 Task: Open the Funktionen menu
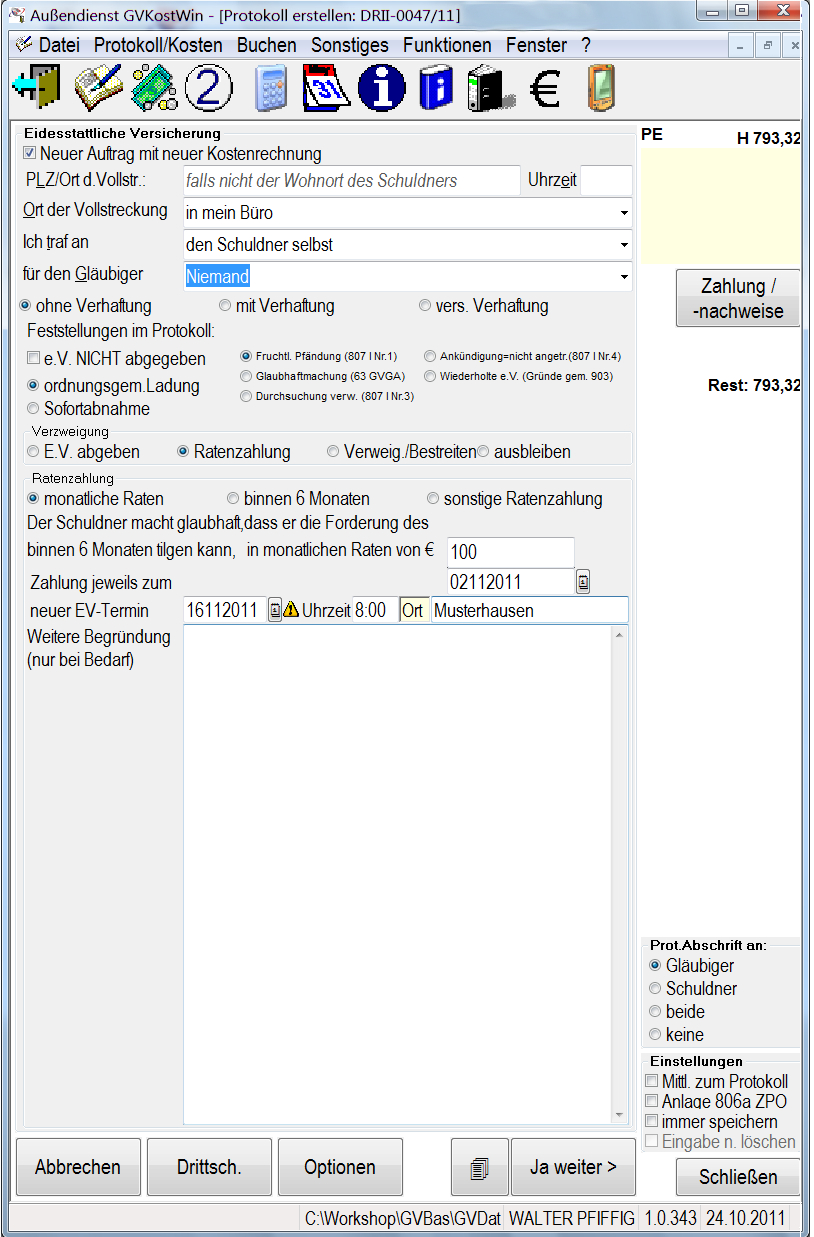(x=447, y=45)
